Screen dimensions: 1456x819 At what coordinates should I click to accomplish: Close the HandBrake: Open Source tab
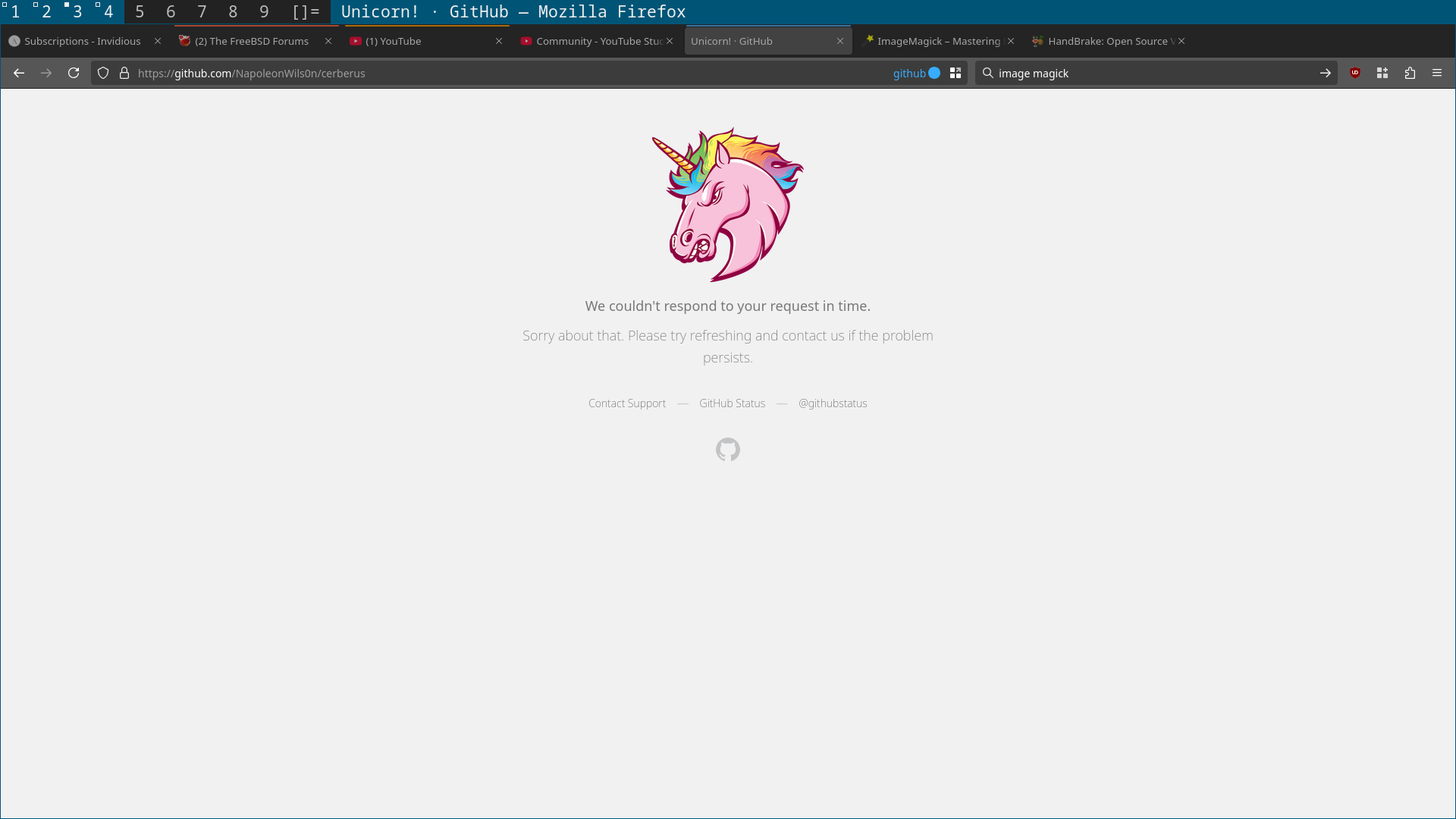tap(1181, 41)
